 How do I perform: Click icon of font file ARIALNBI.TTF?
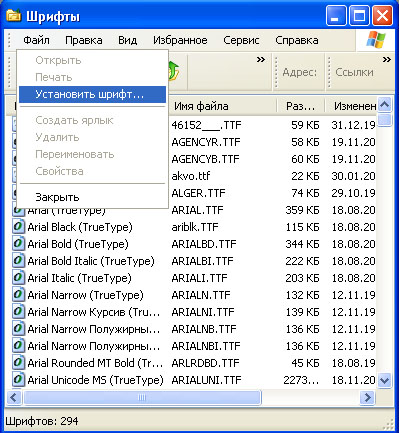click(18, 346)
